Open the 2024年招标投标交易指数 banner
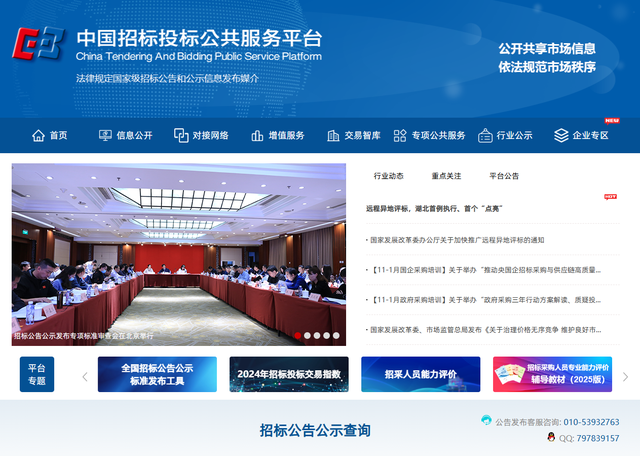Viewport: 640px width, 456px height. click(x=289, y=374)
